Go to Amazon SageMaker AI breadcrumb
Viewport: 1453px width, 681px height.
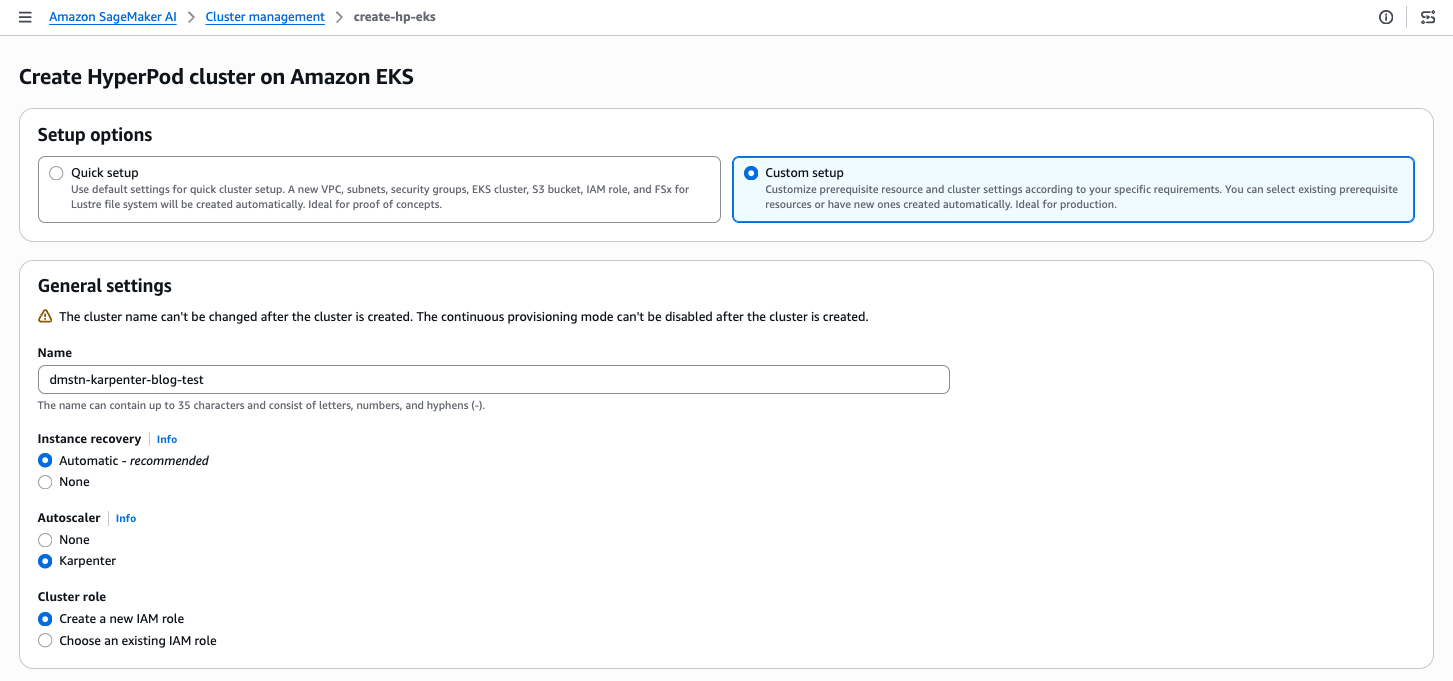(x=113, y=17)
